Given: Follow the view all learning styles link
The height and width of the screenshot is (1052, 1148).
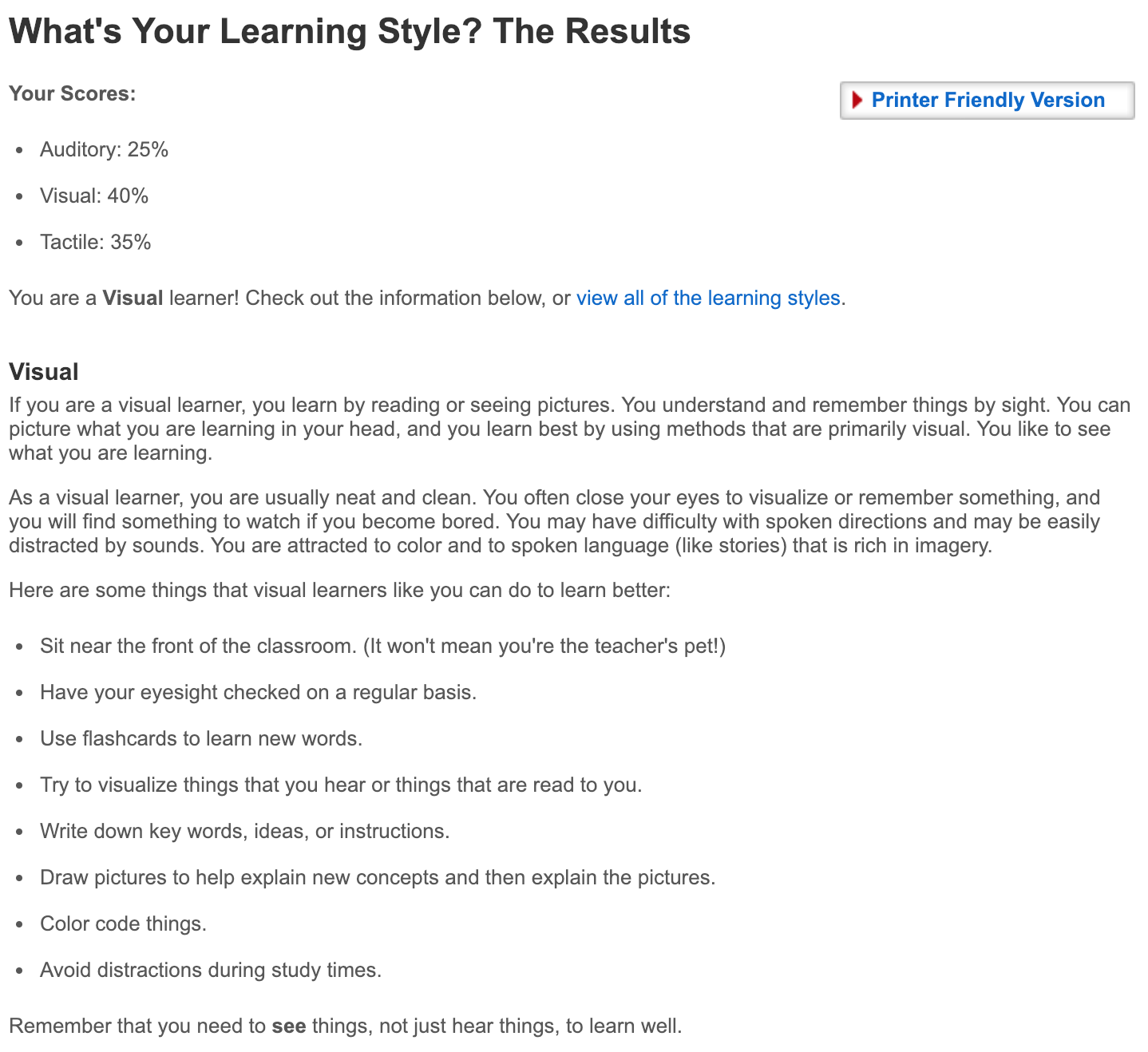Looking at the screenshot, I should (708, 298).
